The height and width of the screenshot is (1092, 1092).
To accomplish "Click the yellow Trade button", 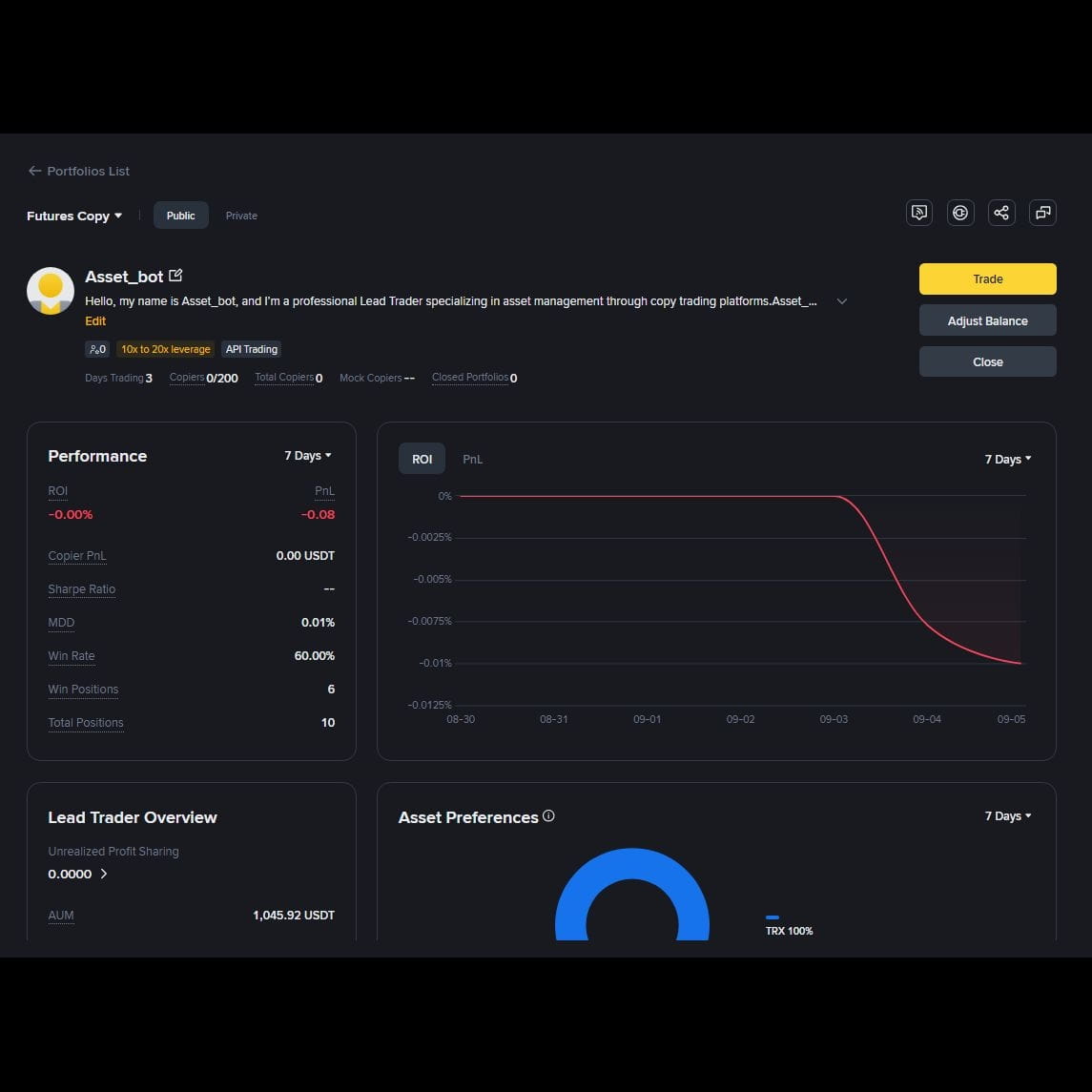I will (987, 278).
